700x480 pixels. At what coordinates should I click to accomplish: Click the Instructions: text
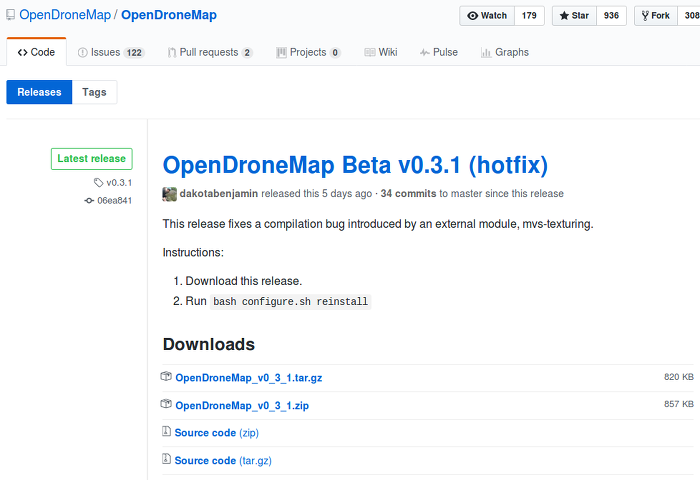tap(193, 252)
